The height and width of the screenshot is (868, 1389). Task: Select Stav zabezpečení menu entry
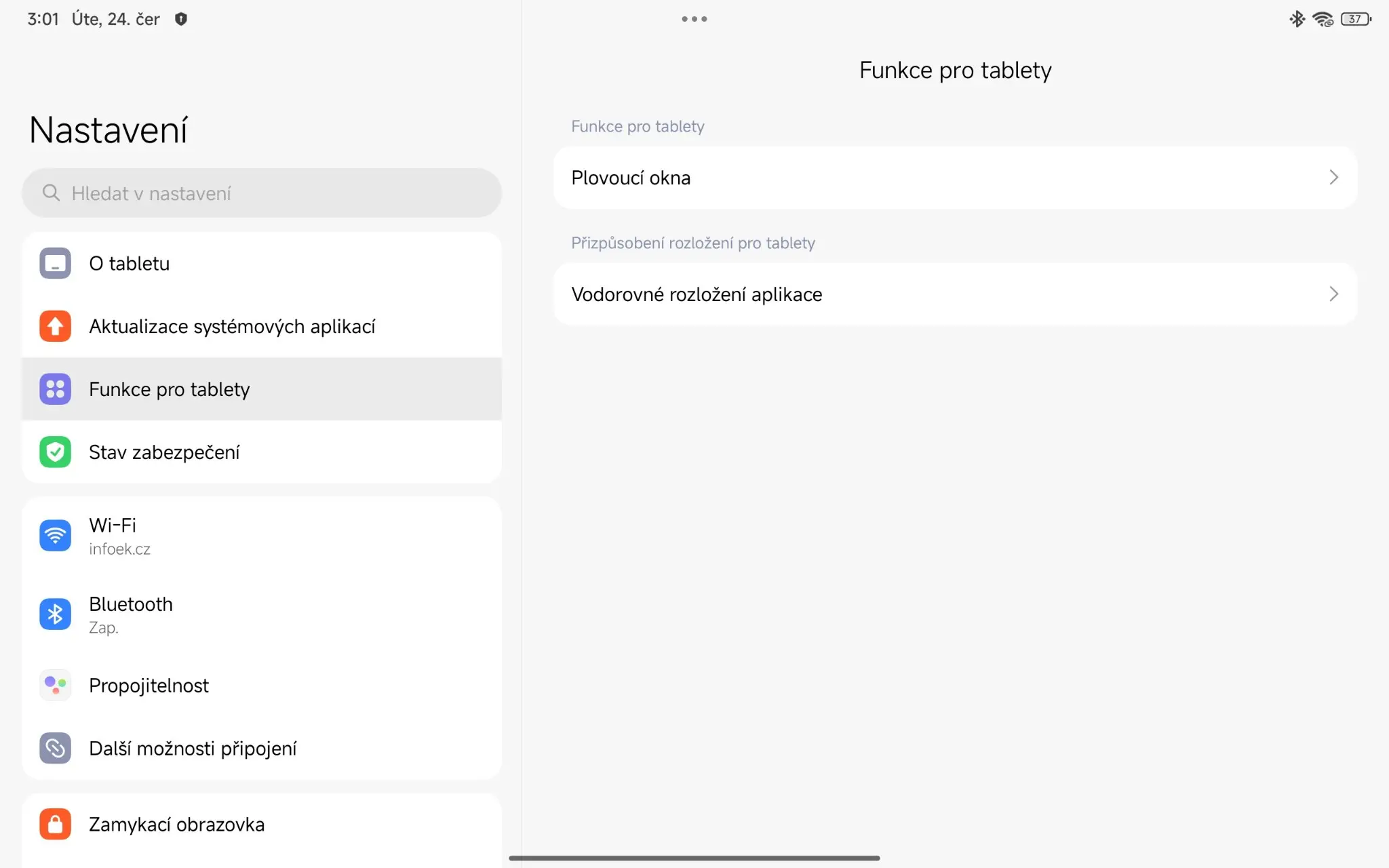coord(262,452)
